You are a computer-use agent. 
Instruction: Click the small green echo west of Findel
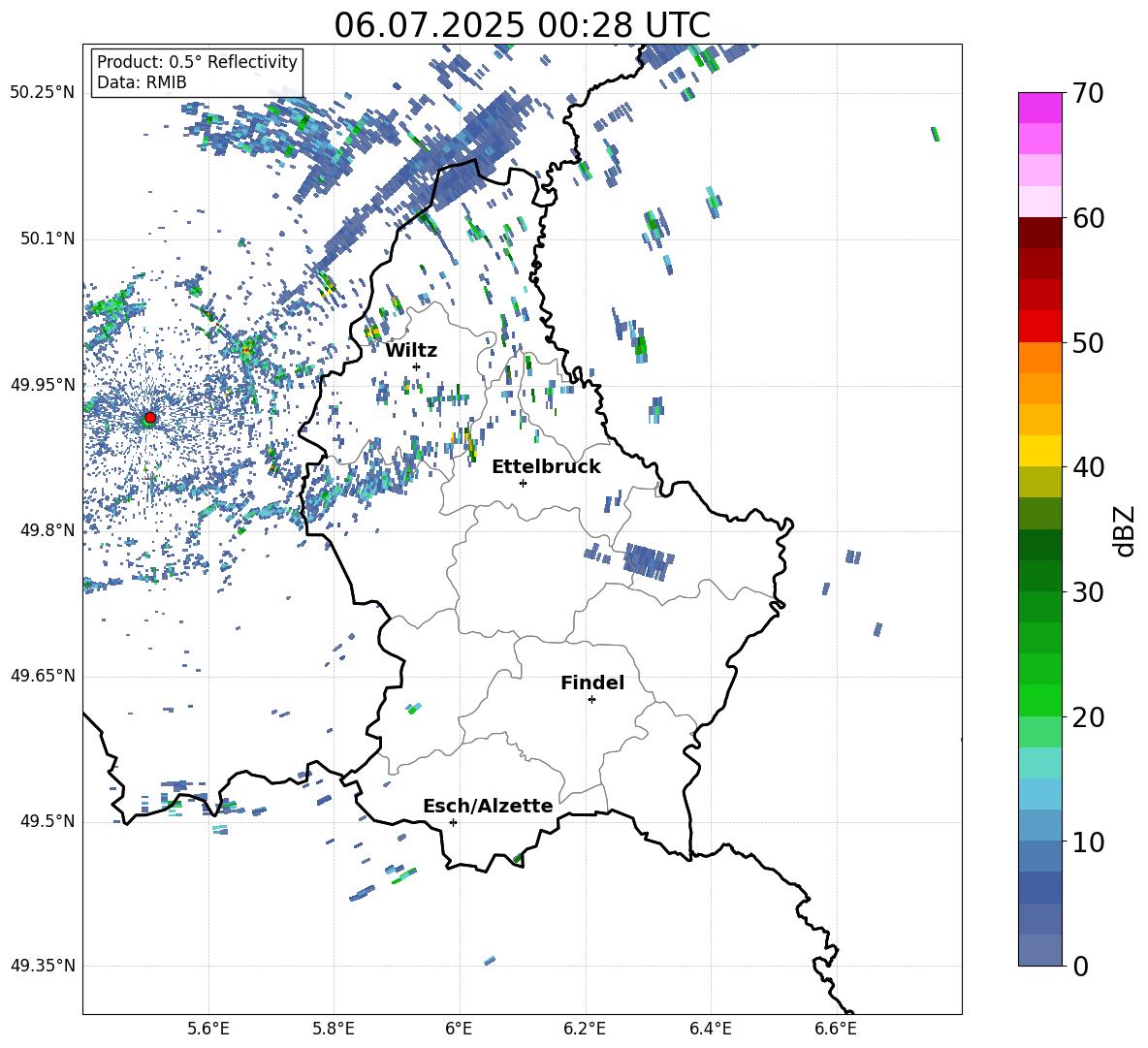414,709
